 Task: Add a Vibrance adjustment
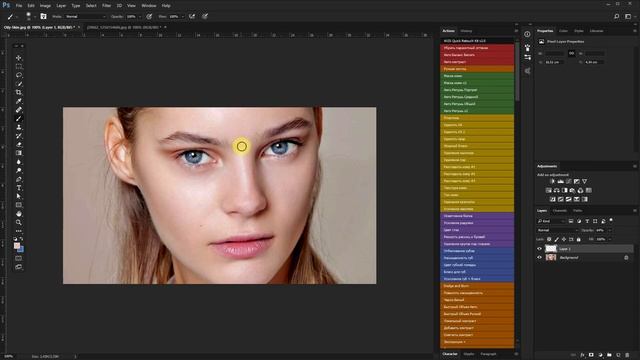pos(584,181)
